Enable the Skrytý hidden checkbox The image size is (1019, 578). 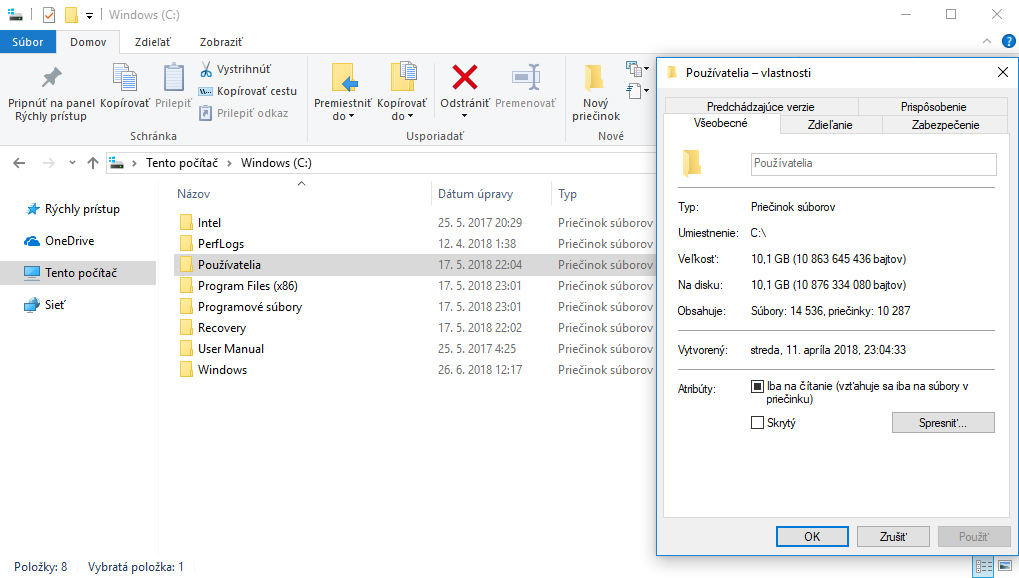point(757,423)
